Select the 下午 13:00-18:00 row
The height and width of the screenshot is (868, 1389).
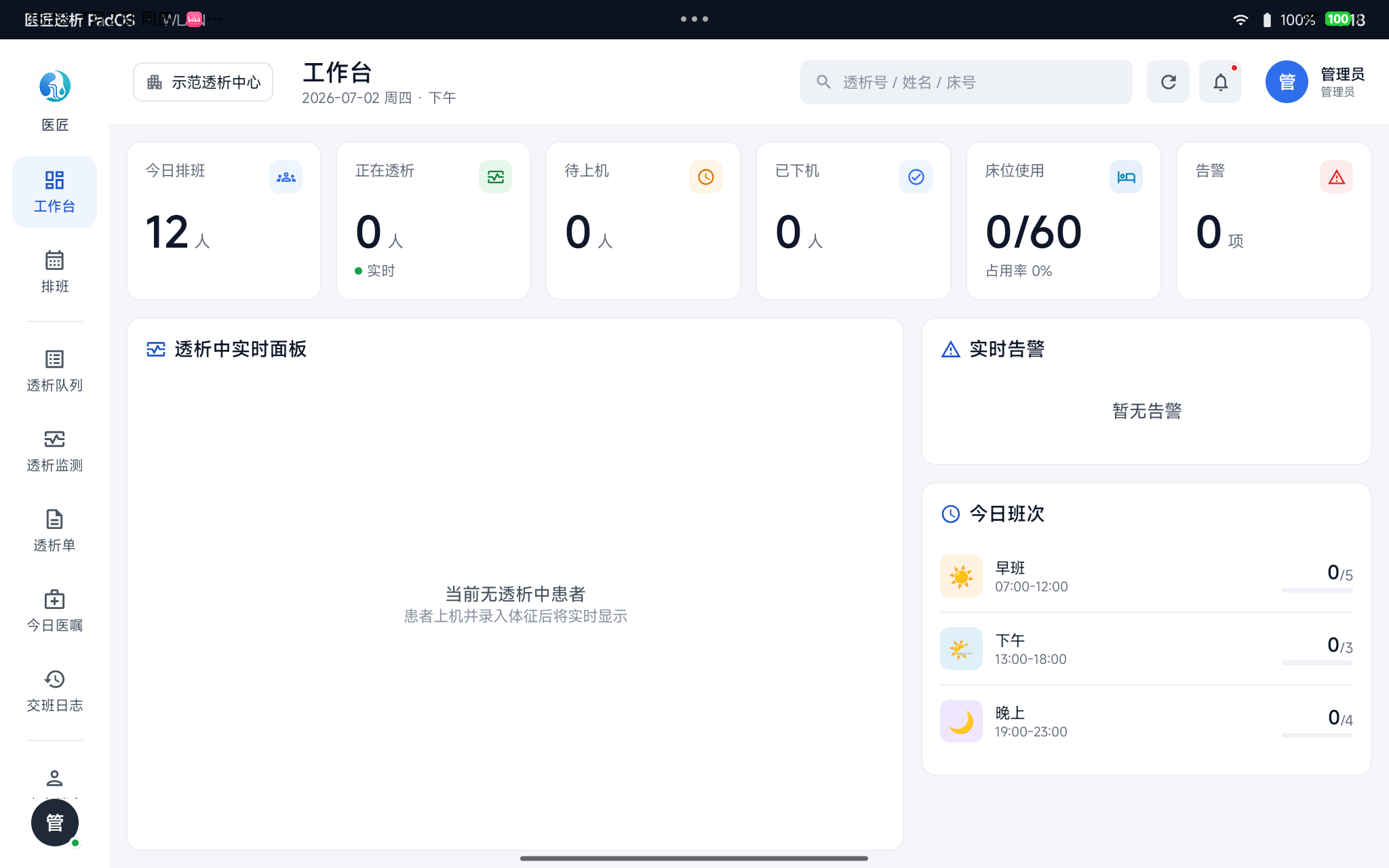click(1146, 649)
